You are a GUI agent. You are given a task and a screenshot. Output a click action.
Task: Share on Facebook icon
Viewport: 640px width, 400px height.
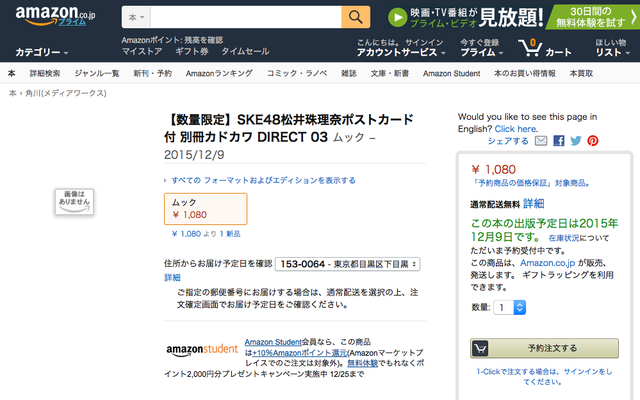click(x=559, y=141)
